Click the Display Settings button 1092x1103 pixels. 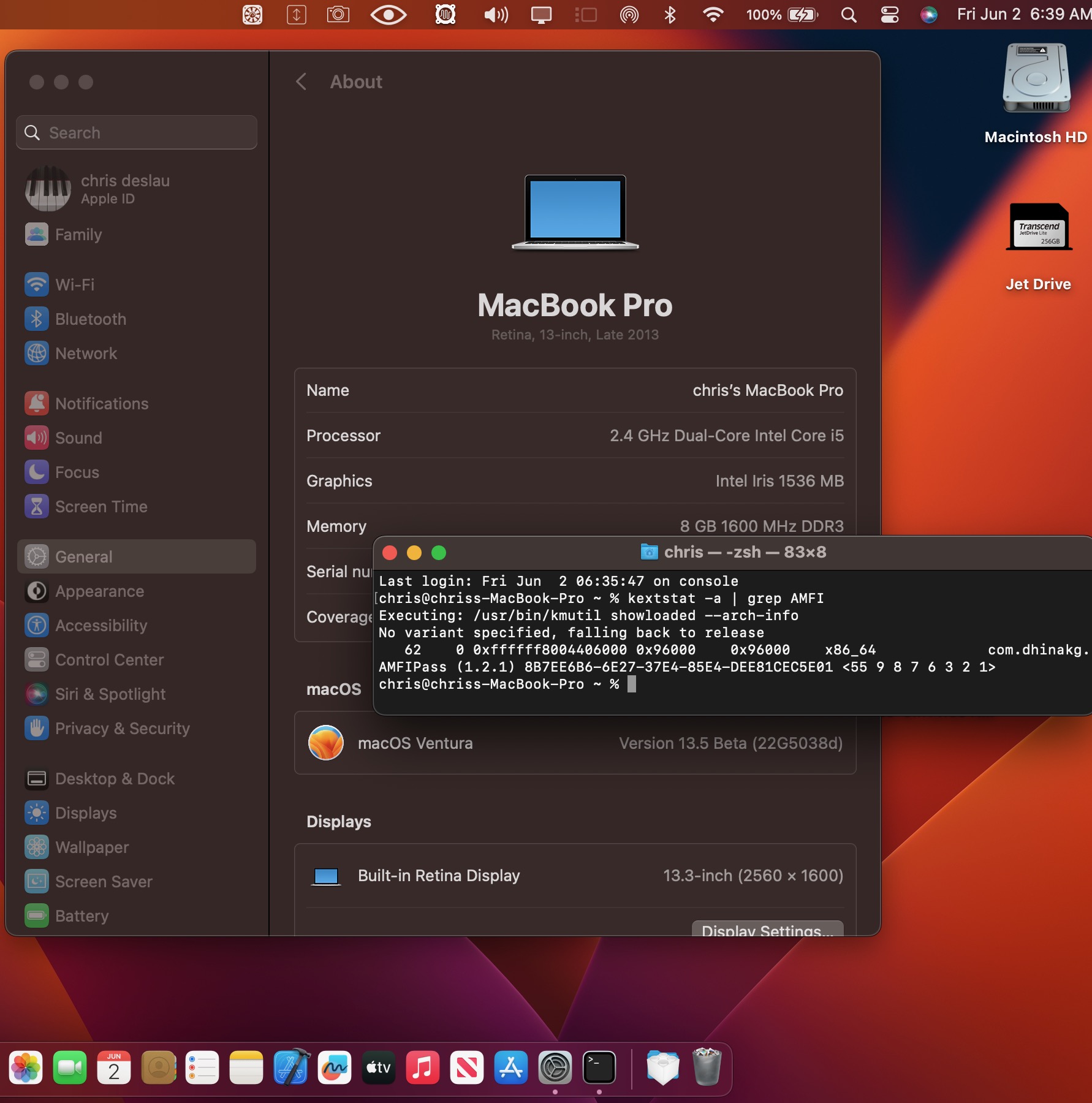tap(767, 928)
